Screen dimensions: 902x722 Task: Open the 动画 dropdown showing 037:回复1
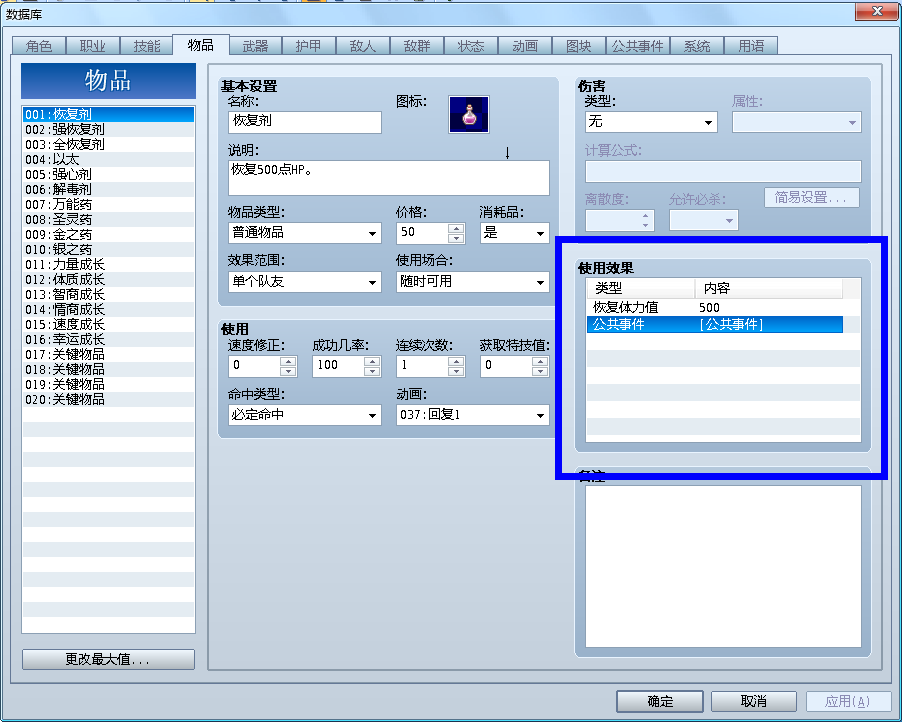pyautogui.click(x=472, y=415)
